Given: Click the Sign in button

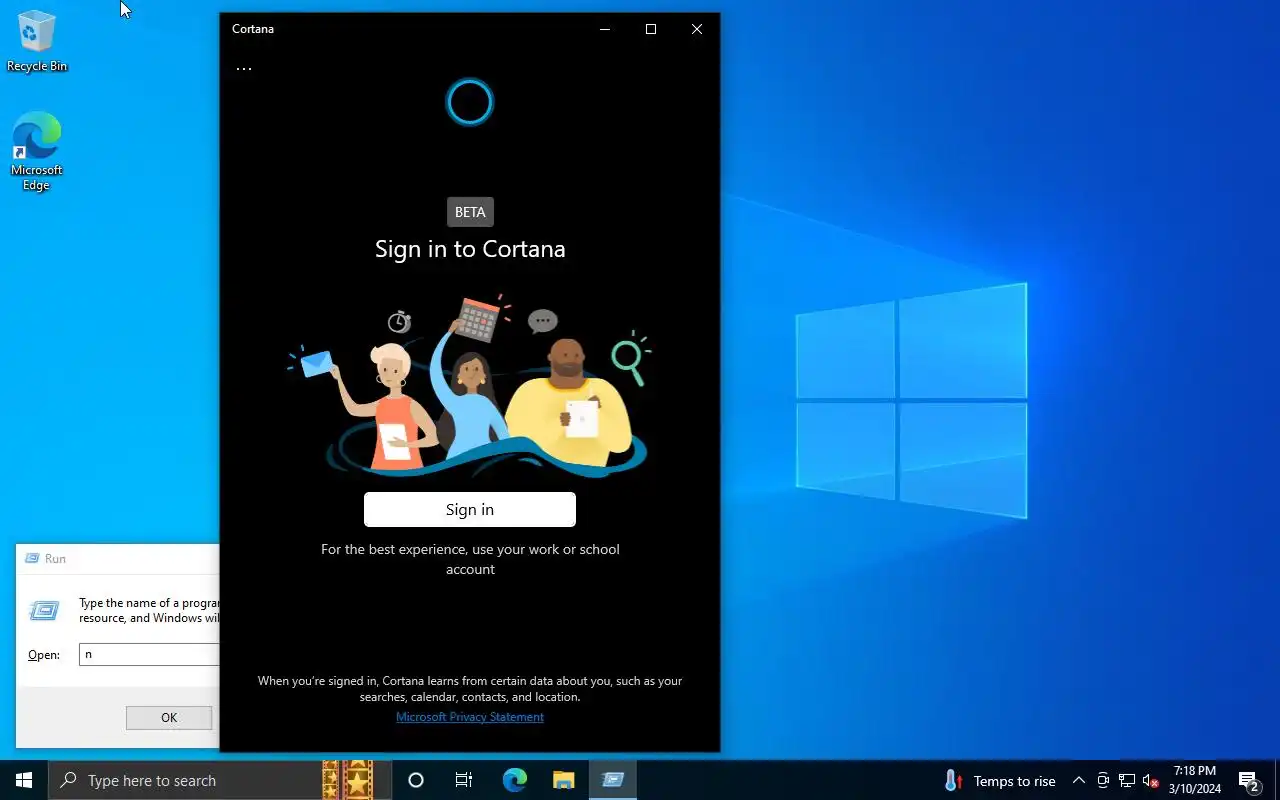Looking at the screenshot, I should tap(470, 510).
